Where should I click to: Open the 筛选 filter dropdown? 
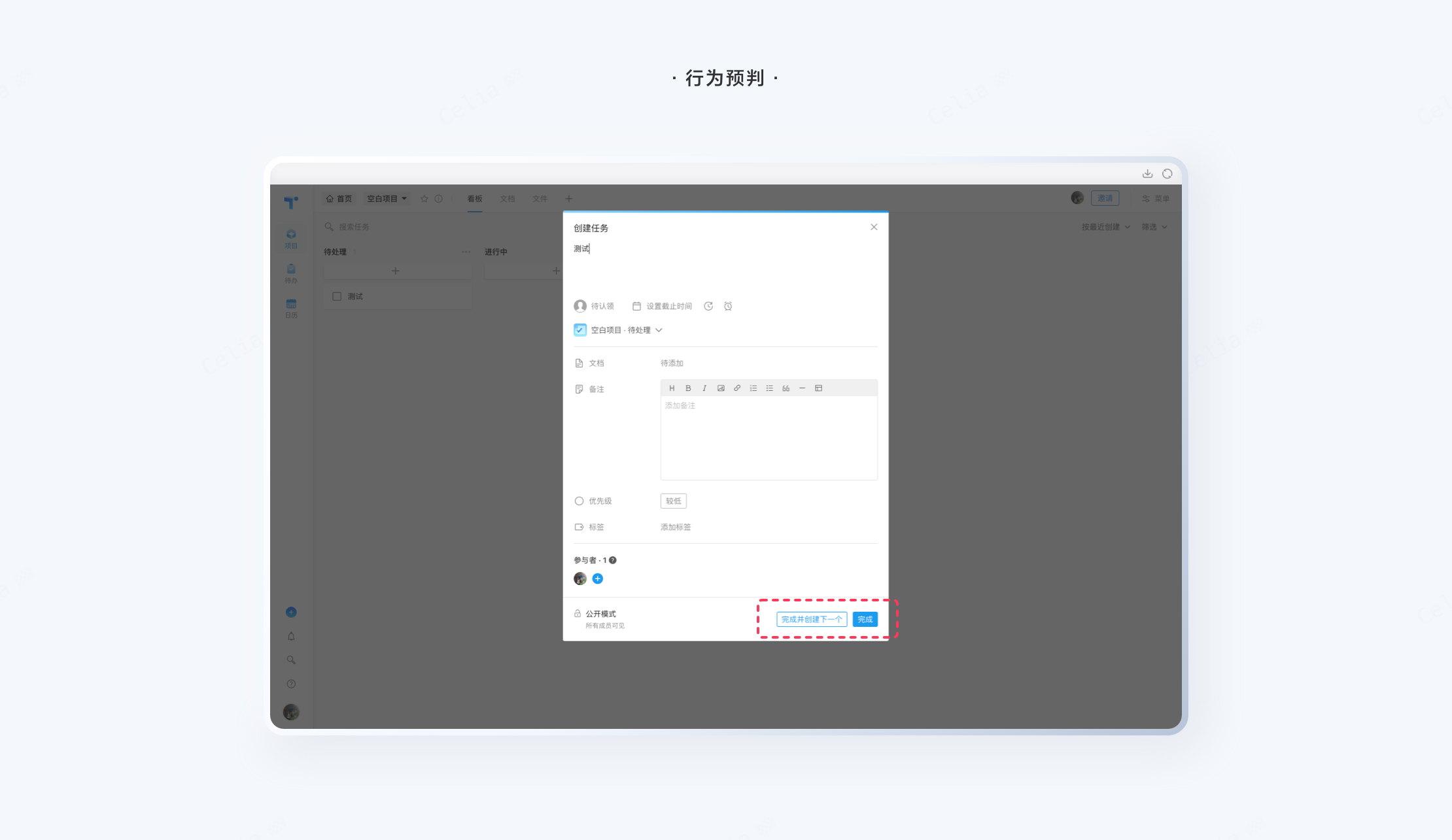pyautogui.click(x=1154, y=227)
